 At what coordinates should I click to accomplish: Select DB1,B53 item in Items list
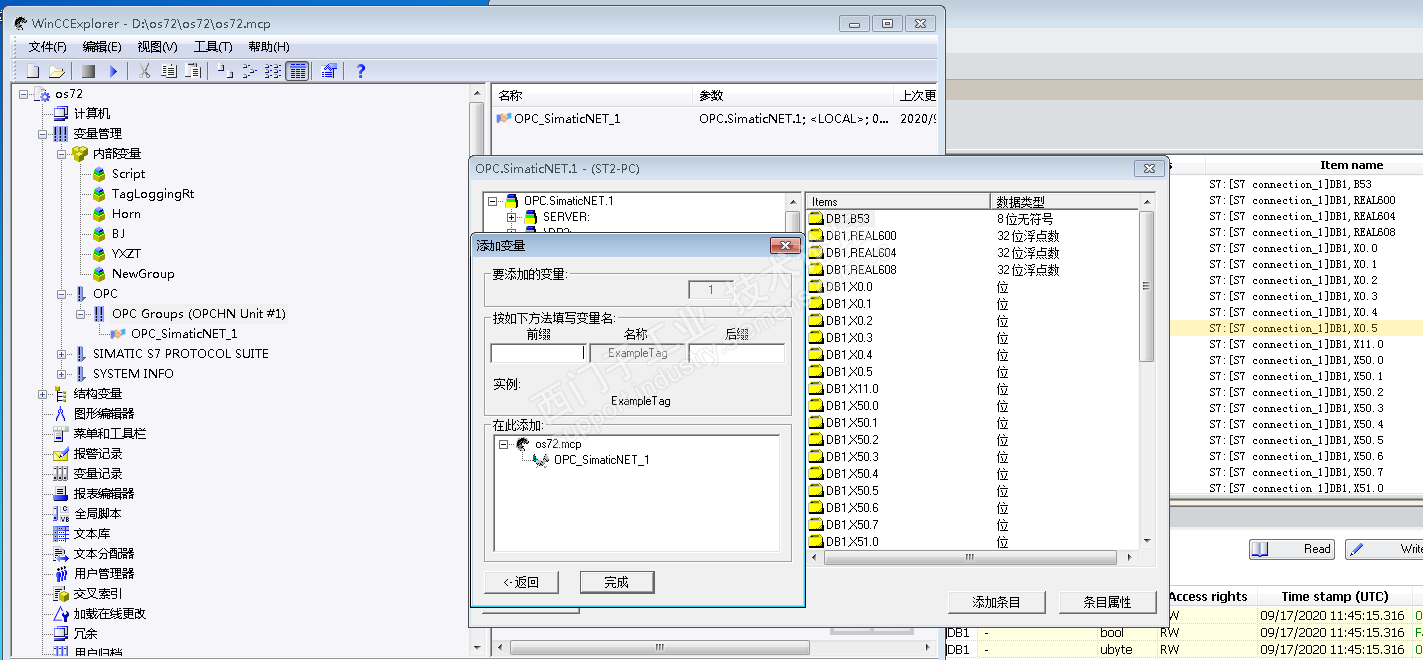tap(848, 219)
